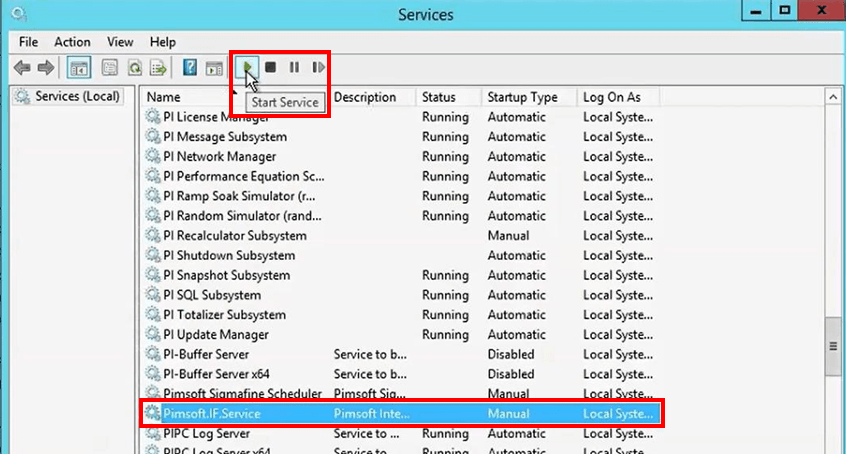Open the Help toolbar icon
846x454 pixels.
190,68
